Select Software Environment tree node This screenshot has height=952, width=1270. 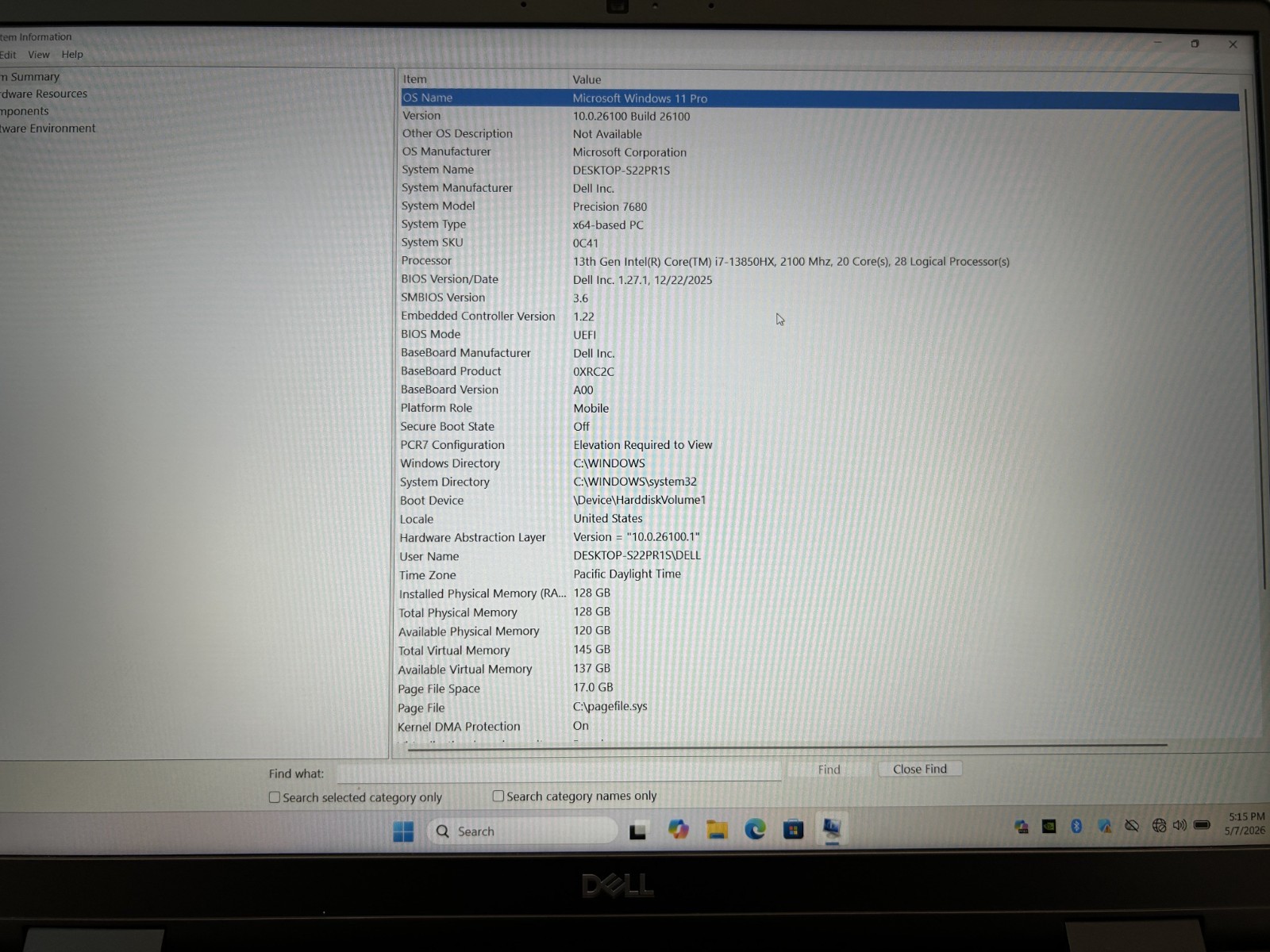48,129
